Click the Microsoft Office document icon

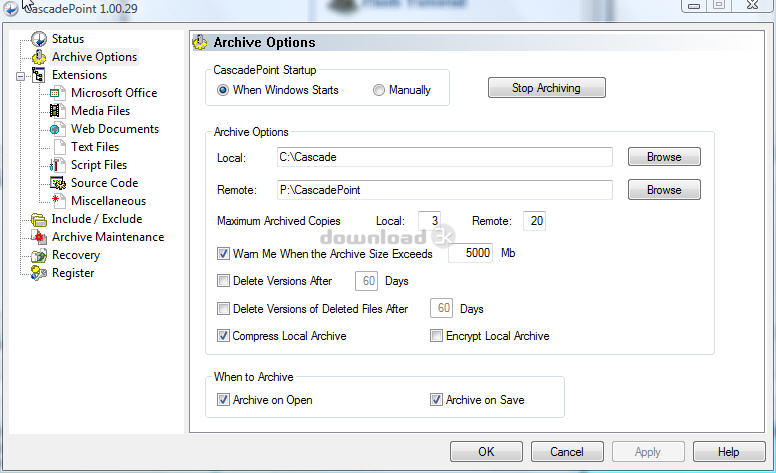click(56, 93)
